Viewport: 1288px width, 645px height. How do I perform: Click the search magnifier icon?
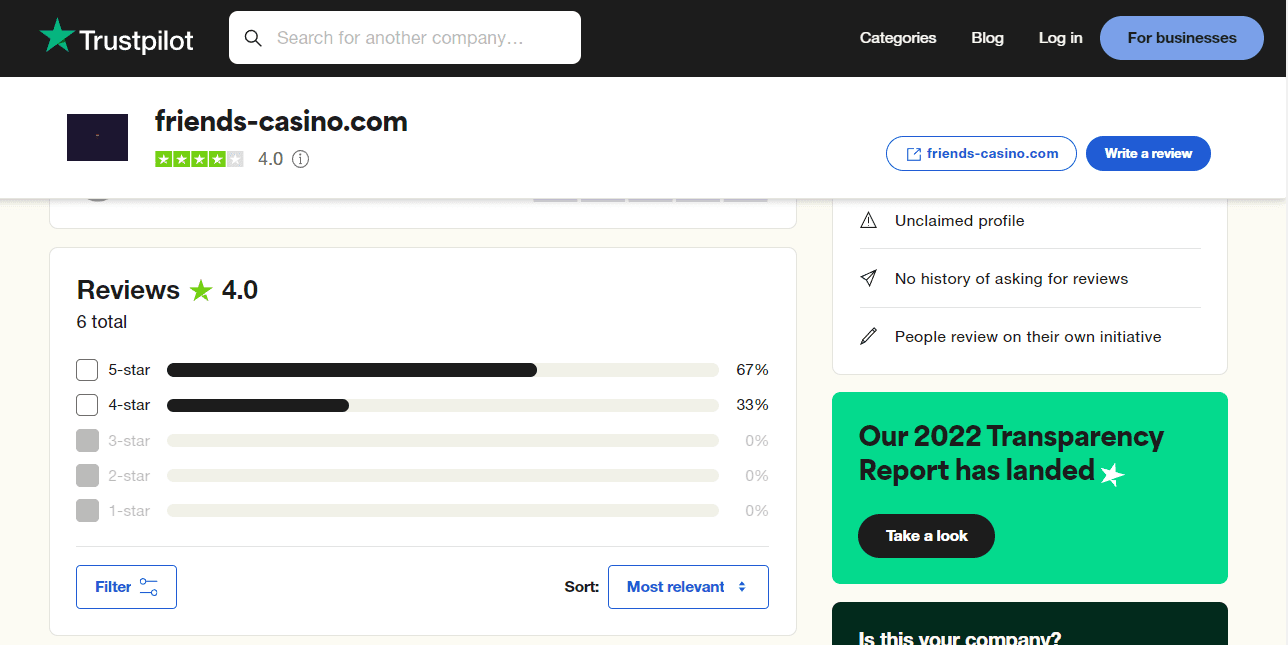pos(253,38)
